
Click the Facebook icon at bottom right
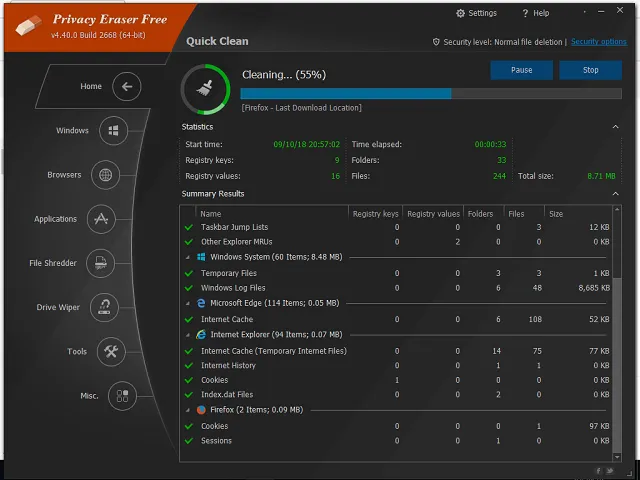pos(599,470)
